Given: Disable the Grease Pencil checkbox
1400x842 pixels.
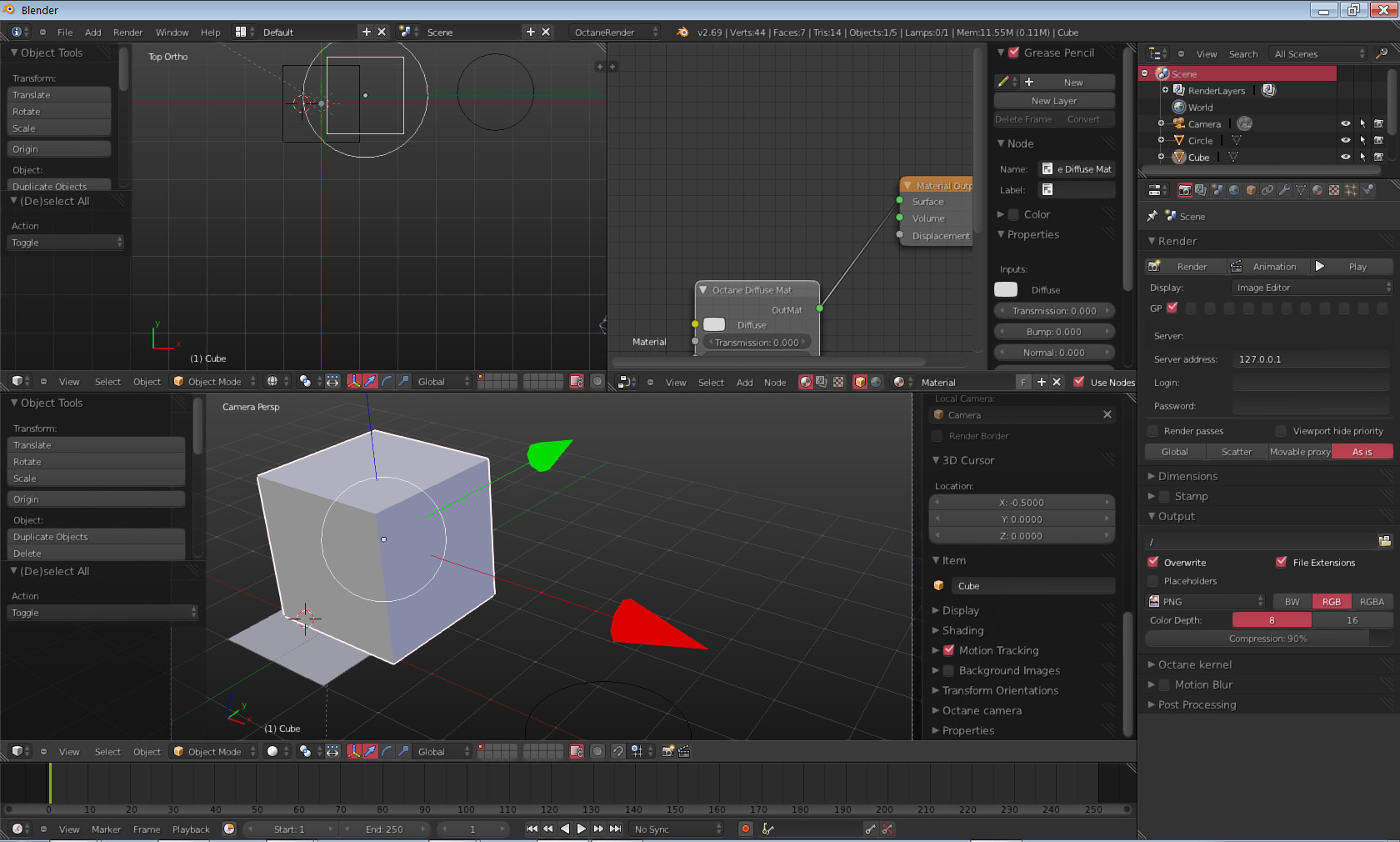Looking at the screenshot, I should (x=1013, y=53).
